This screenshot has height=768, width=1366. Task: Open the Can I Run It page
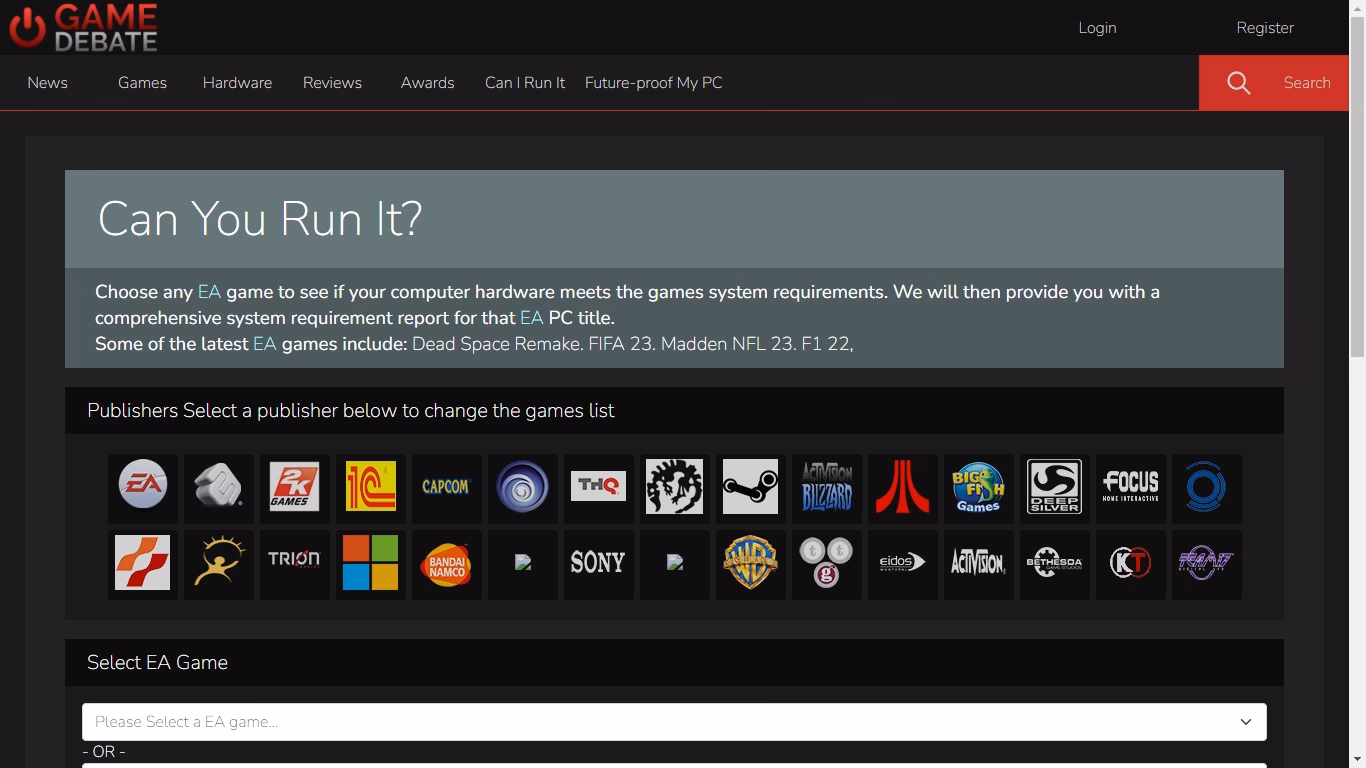click(525, 83)
